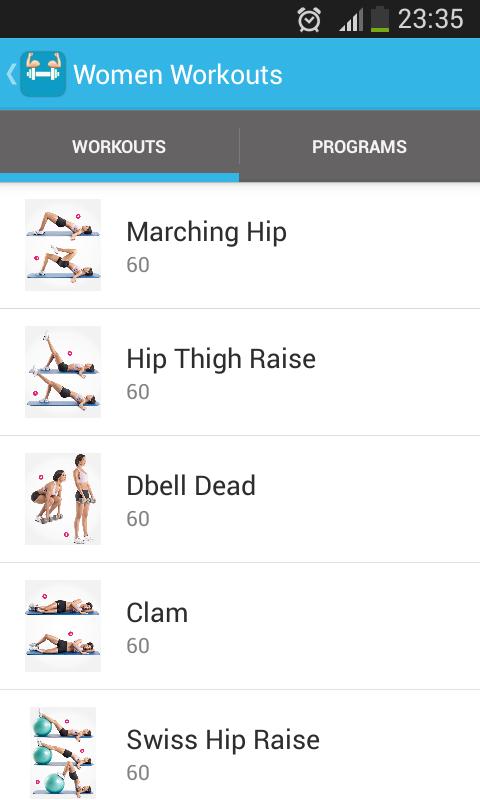Tap the Women Workouts header title
This screenshot has width=480, height=800.
click(178, 74)
